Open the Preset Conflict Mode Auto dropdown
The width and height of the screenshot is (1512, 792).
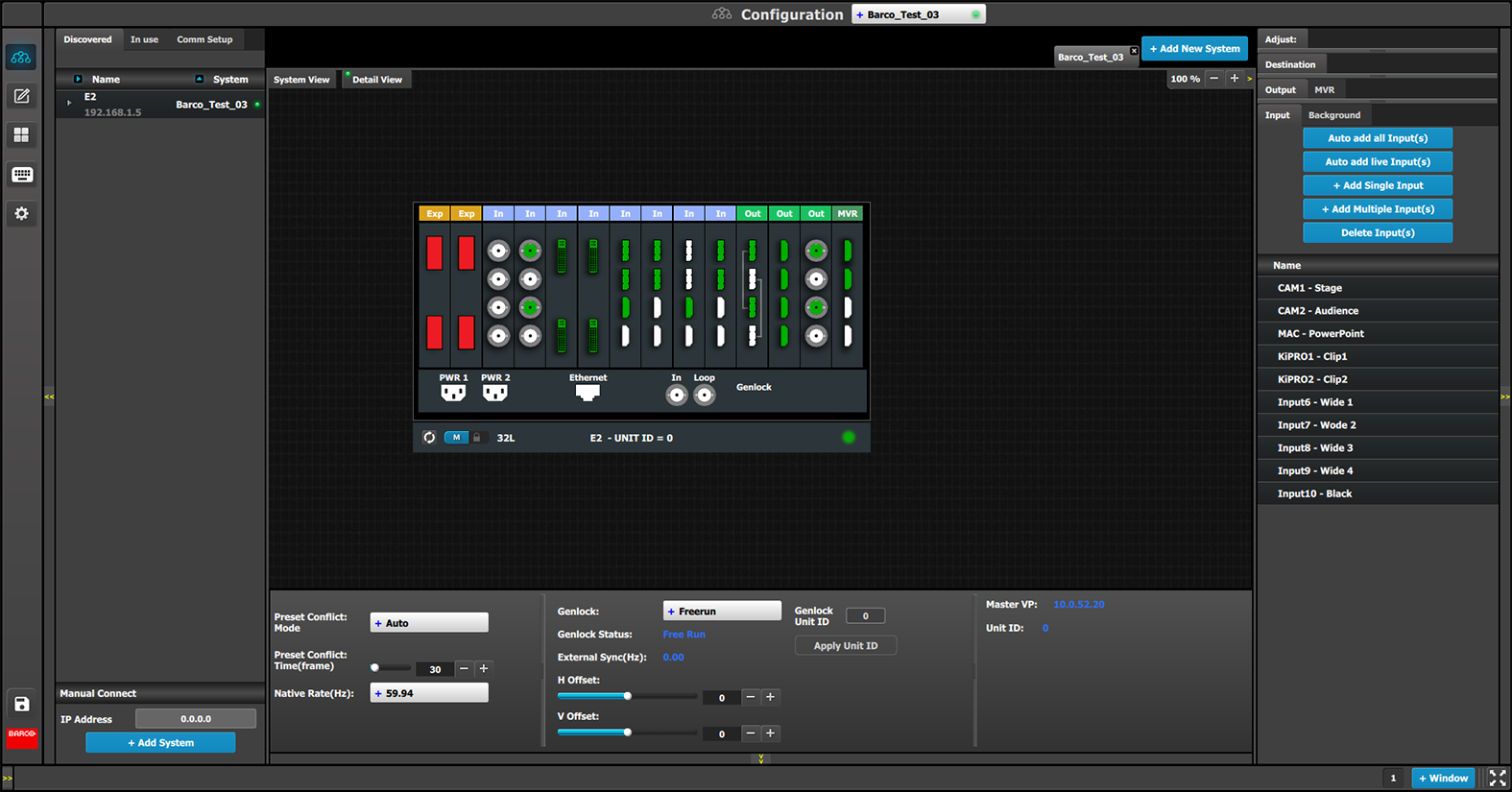pyautogui.click(x=429, y=623)
